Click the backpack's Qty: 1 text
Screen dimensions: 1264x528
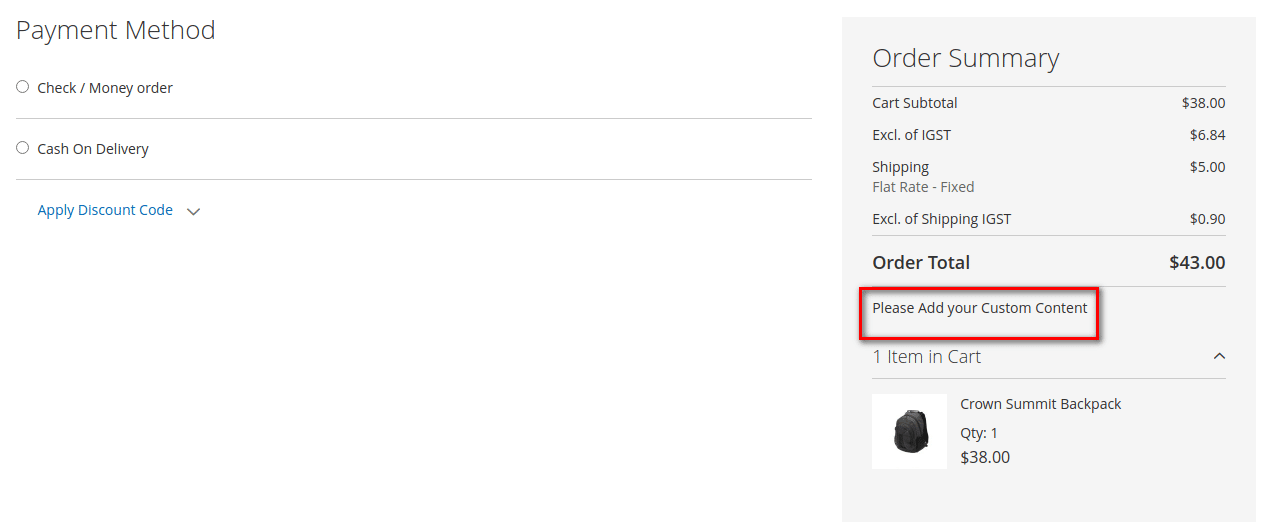point(979,433)
